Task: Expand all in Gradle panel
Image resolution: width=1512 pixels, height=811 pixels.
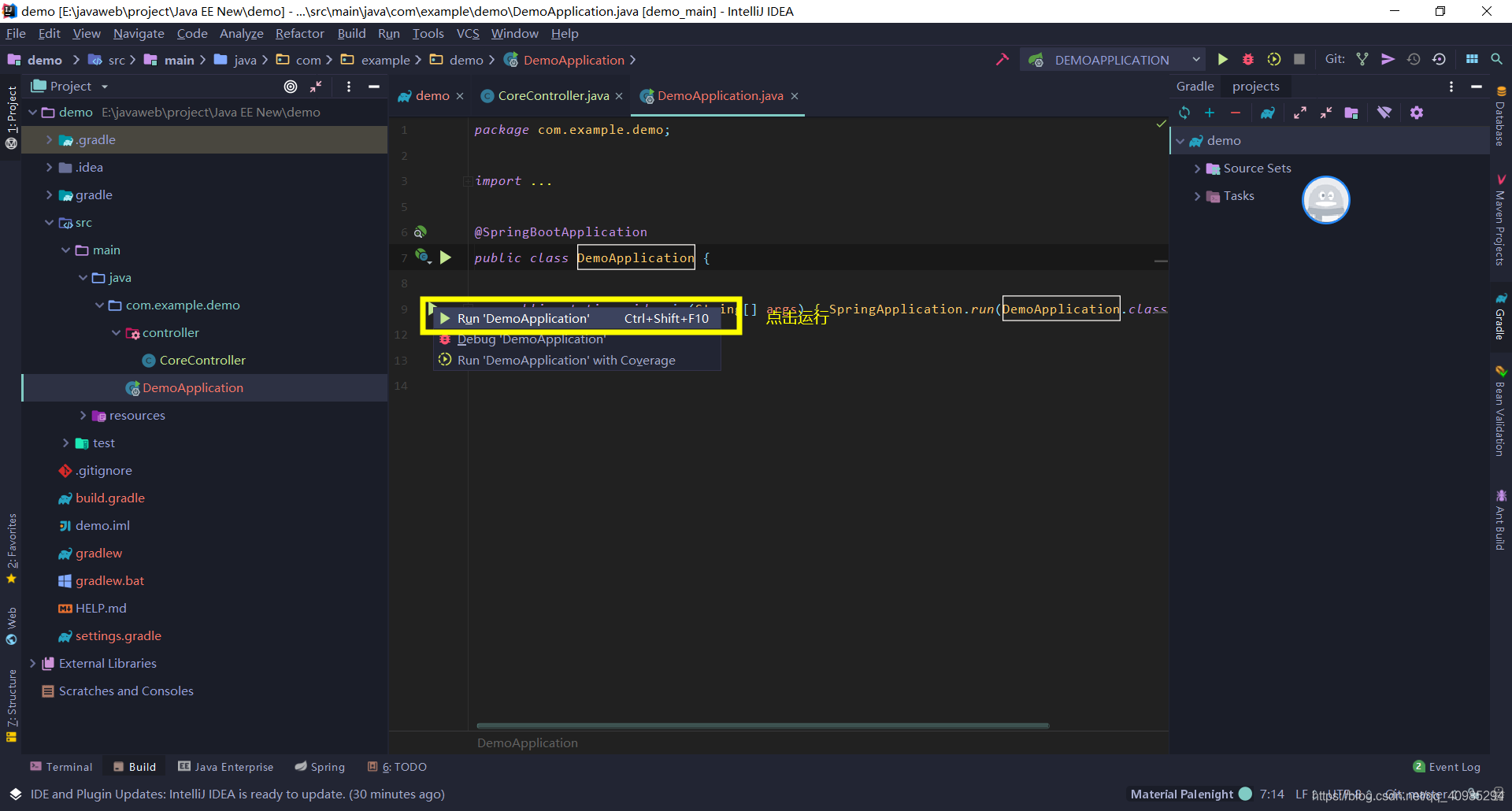Action: tap(1300, 113)
